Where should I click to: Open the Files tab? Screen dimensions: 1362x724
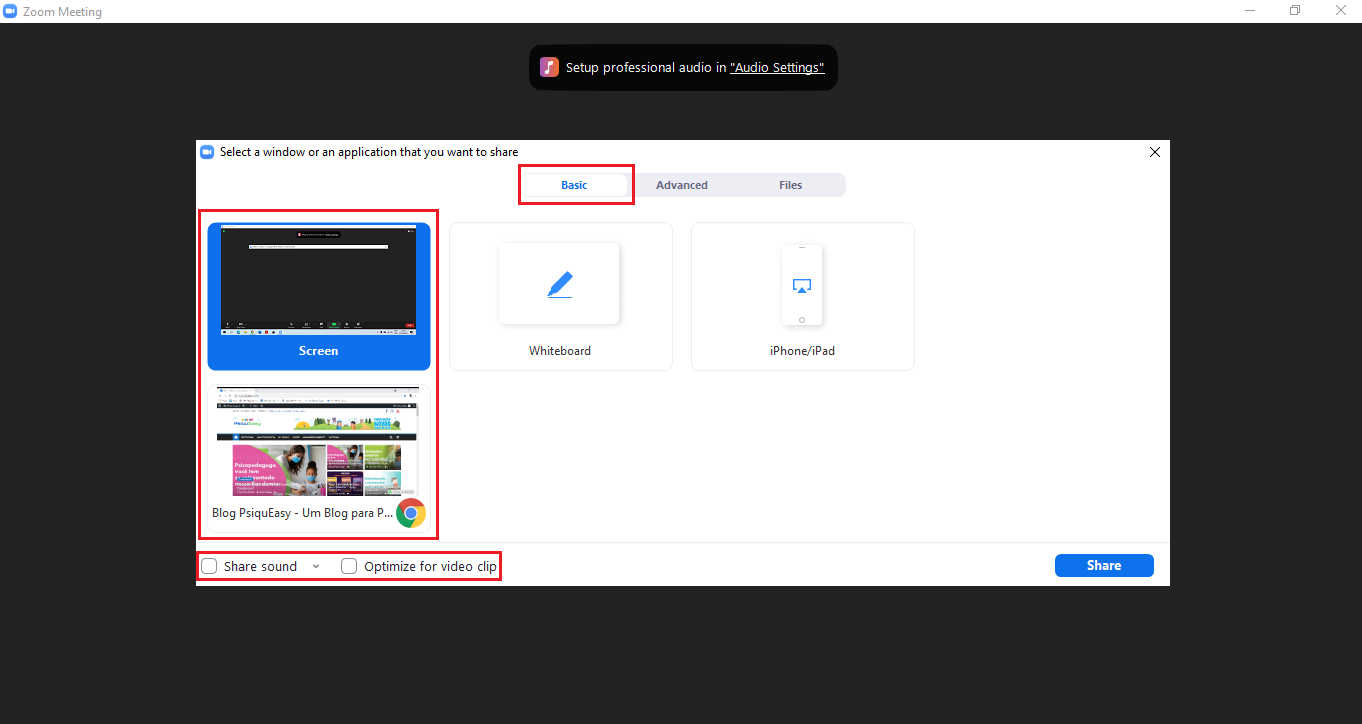791,185
